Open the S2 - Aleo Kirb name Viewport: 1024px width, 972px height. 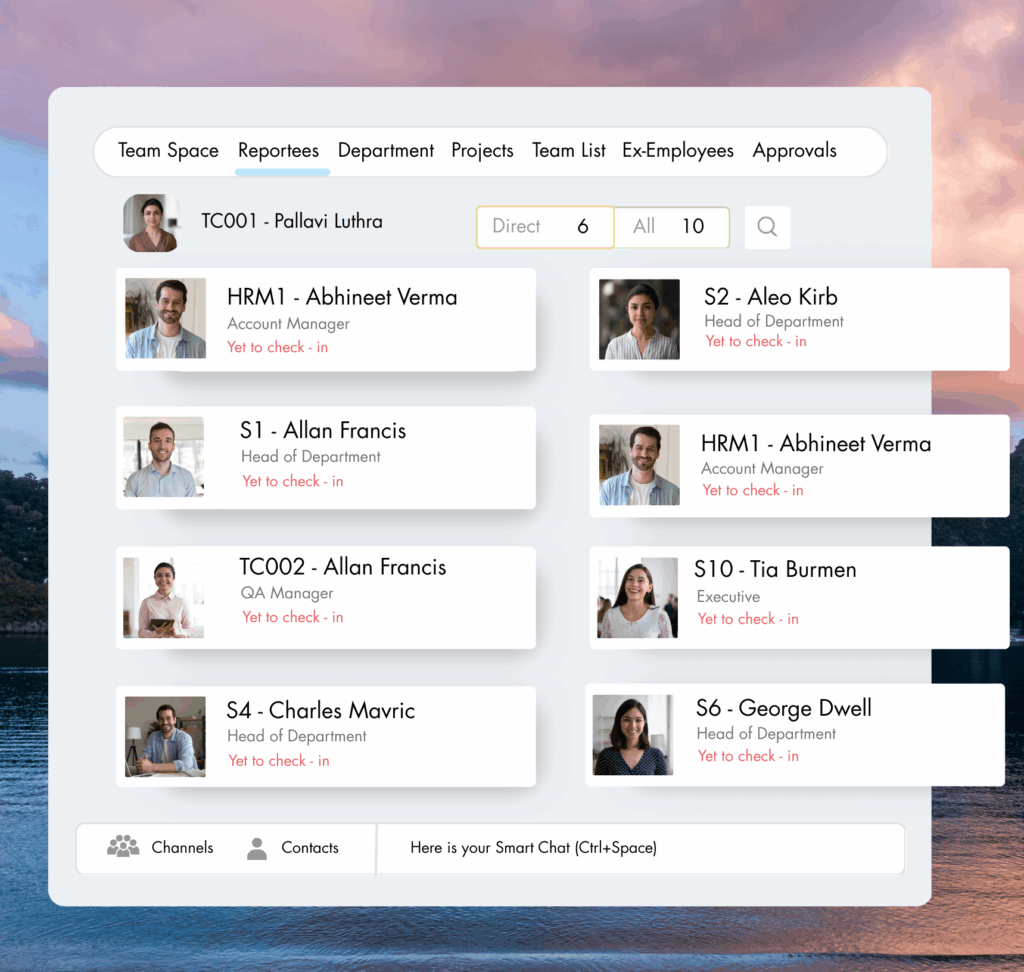771,297
